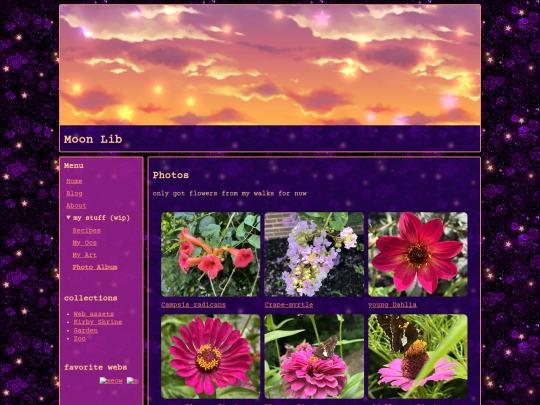The width and height of the screenshot is (540, 405).
Task: Click the 'collections' sidebar heading
Action: (x=91, y=298)
